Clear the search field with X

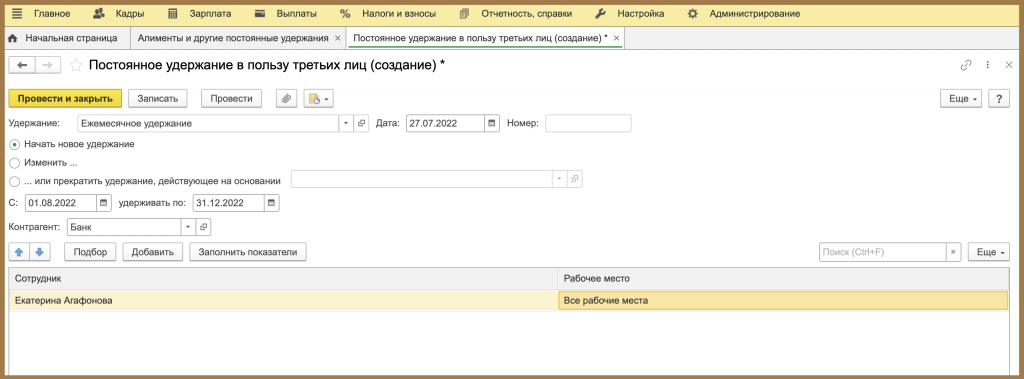tap(953, 252)
